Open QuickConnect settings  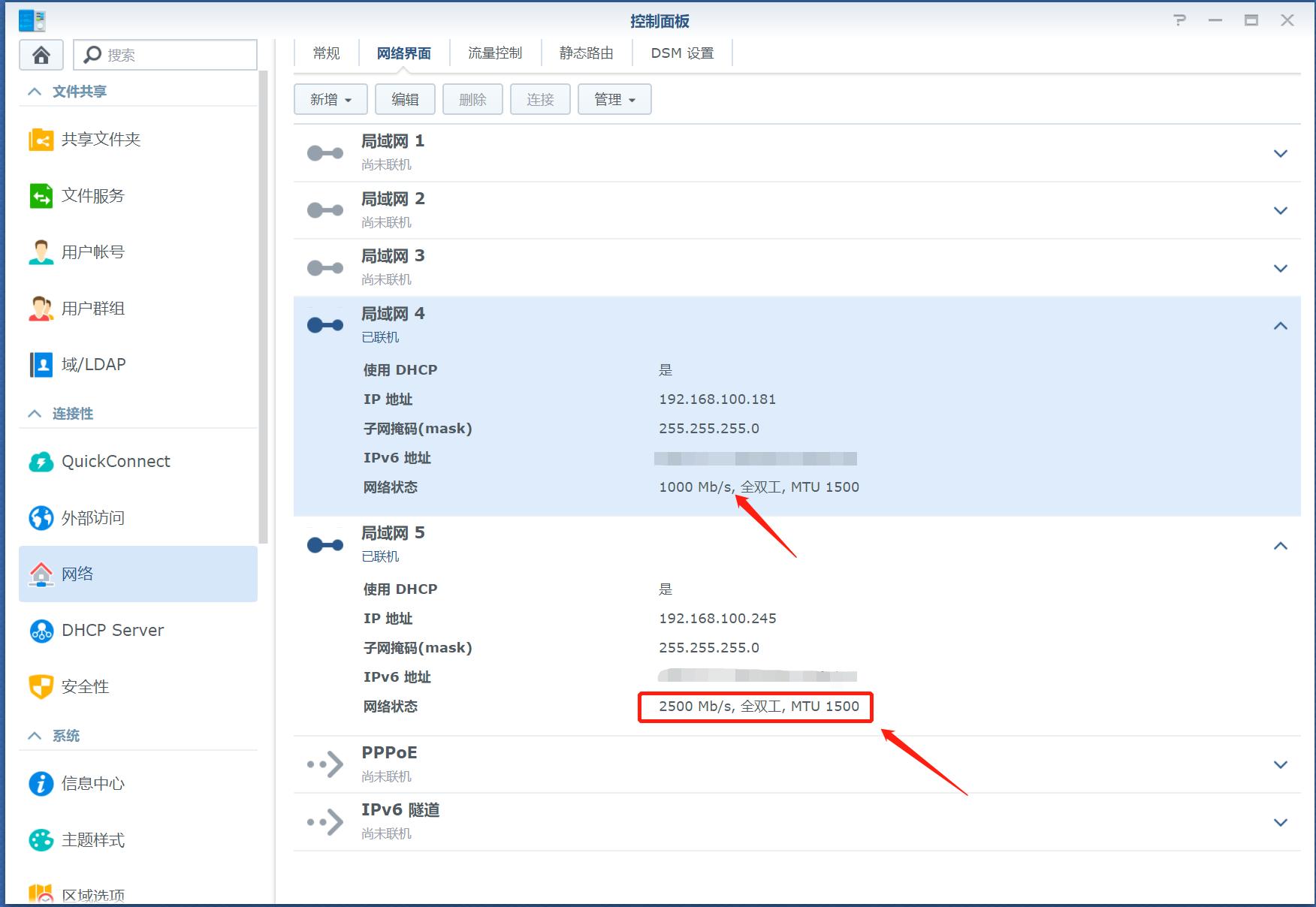(x=115, y=461)
